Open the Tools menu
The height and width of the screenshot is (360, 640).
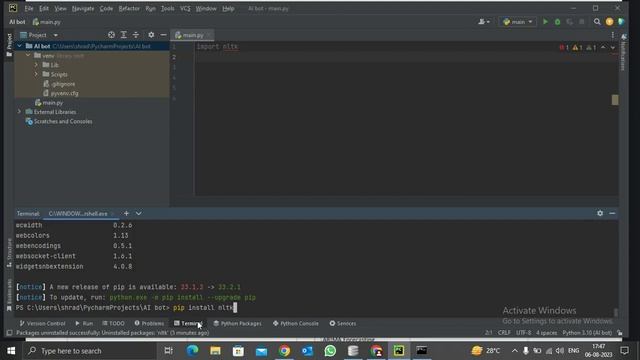(x=167, y=9)
